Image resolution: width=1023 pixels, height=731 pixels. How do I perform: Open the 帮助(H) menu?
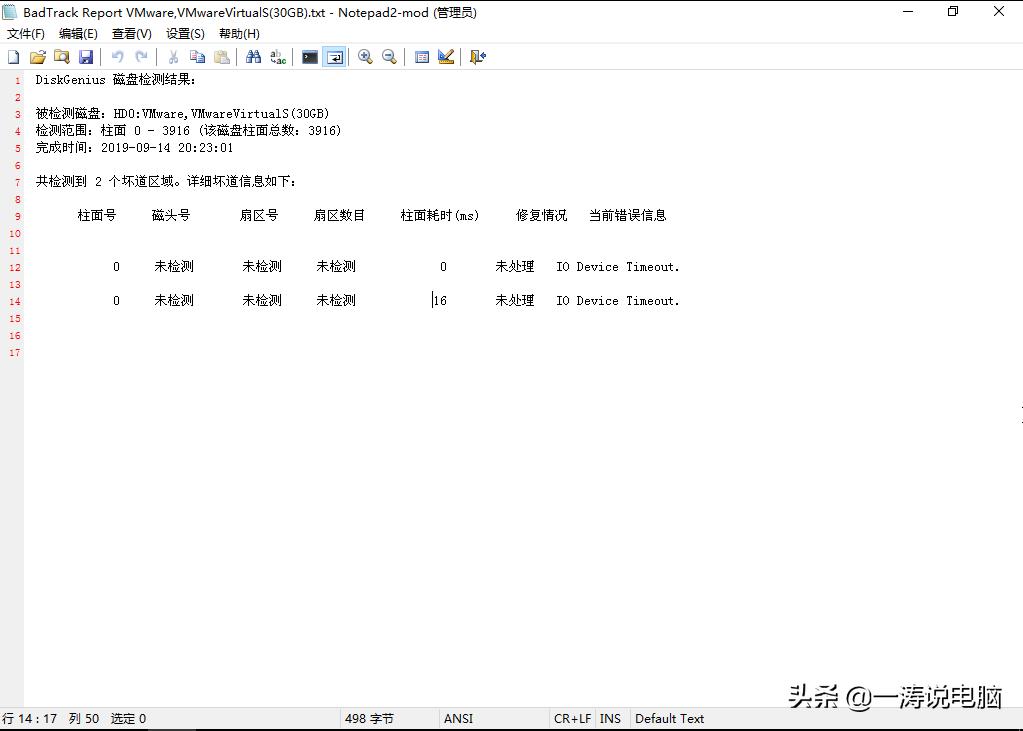[238, 33]
